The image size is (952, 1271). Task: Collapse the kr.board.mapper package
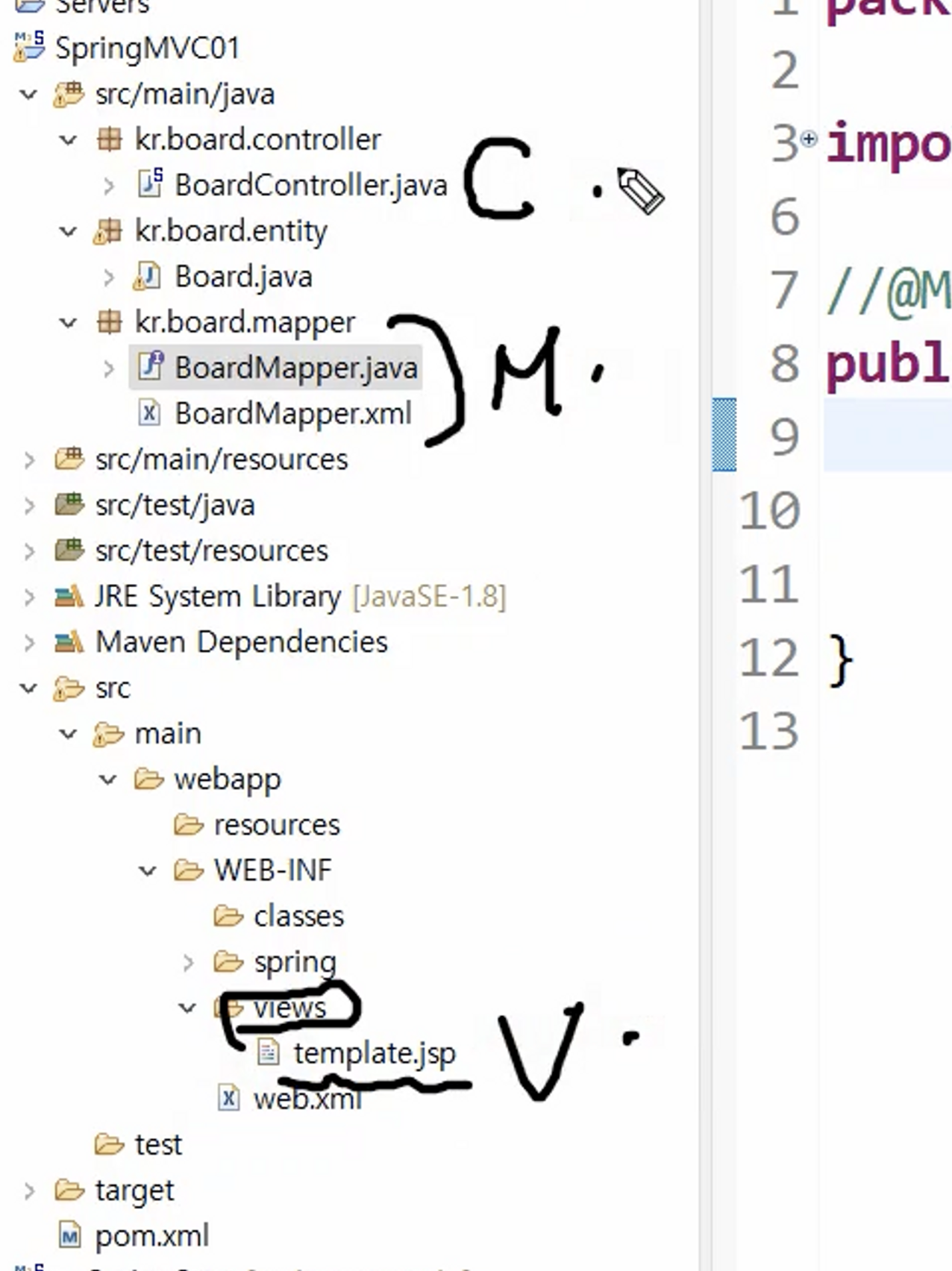click(x=68, y=323)
